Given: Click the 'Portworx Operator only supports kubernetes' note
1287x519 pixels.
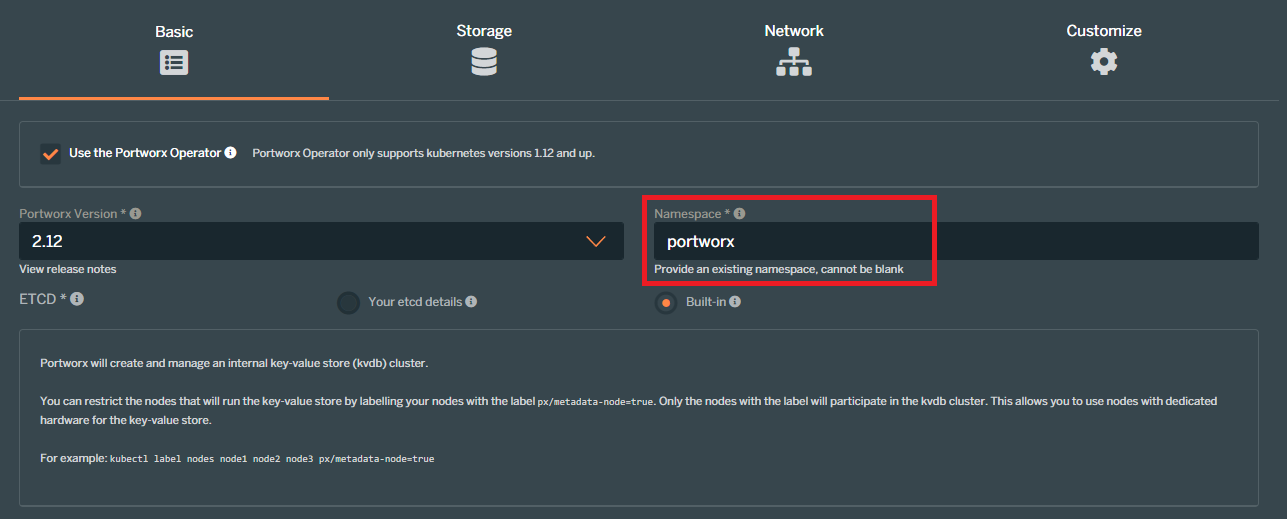Looking at the screenshot, I should (x=423, y=154).
